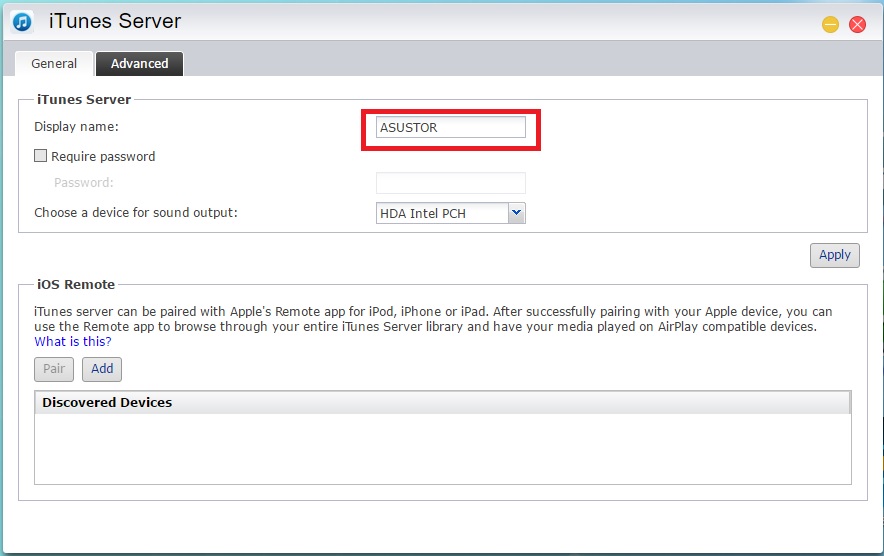Image resolution: width=884 pixels, height=556 pixels.
Task: Open the Advanced tab
Action: point(139,64)
